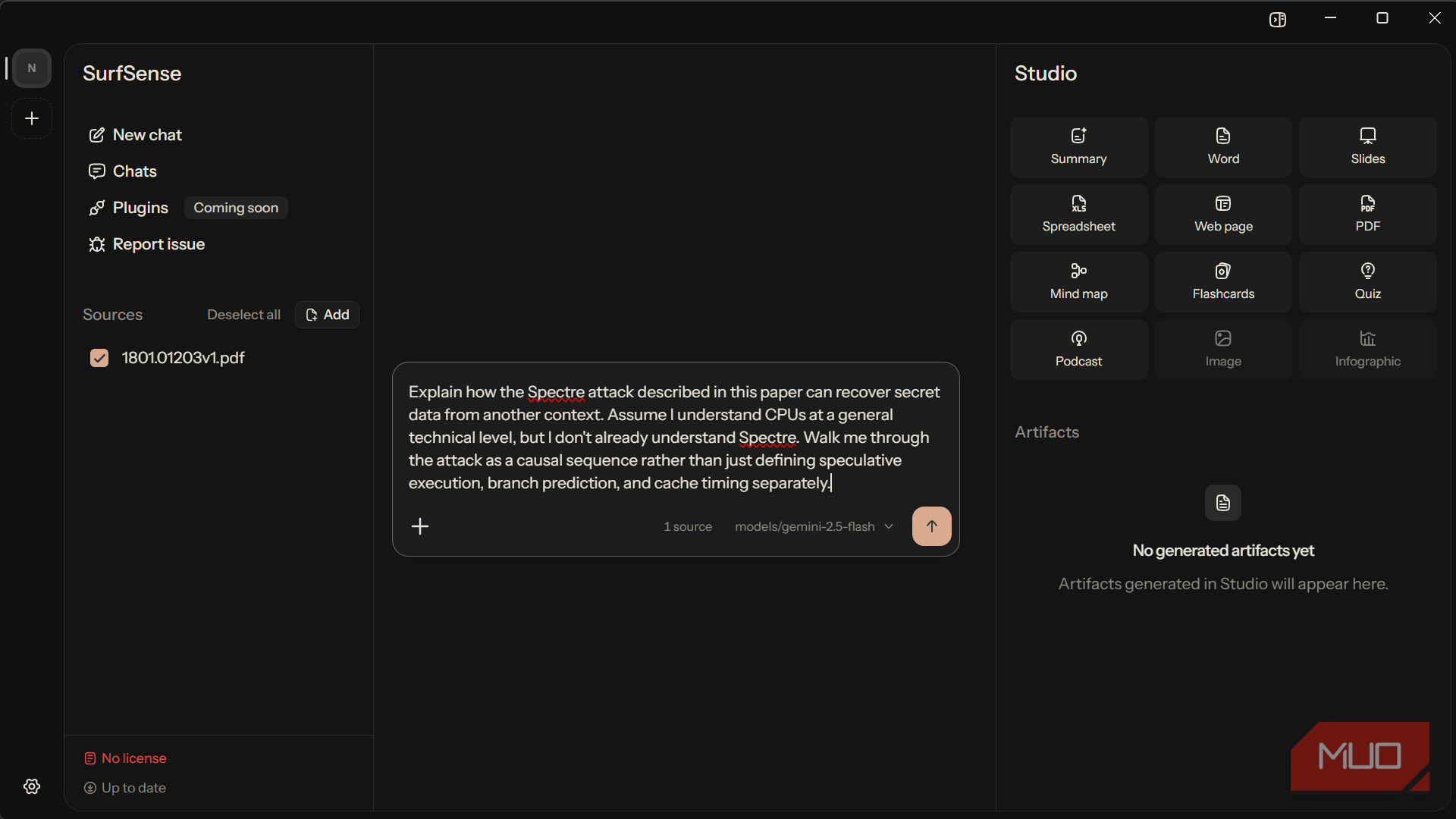Screen dimensions: 1456x819
Task: Click the SurfSense title
Action: coord(132,74)
